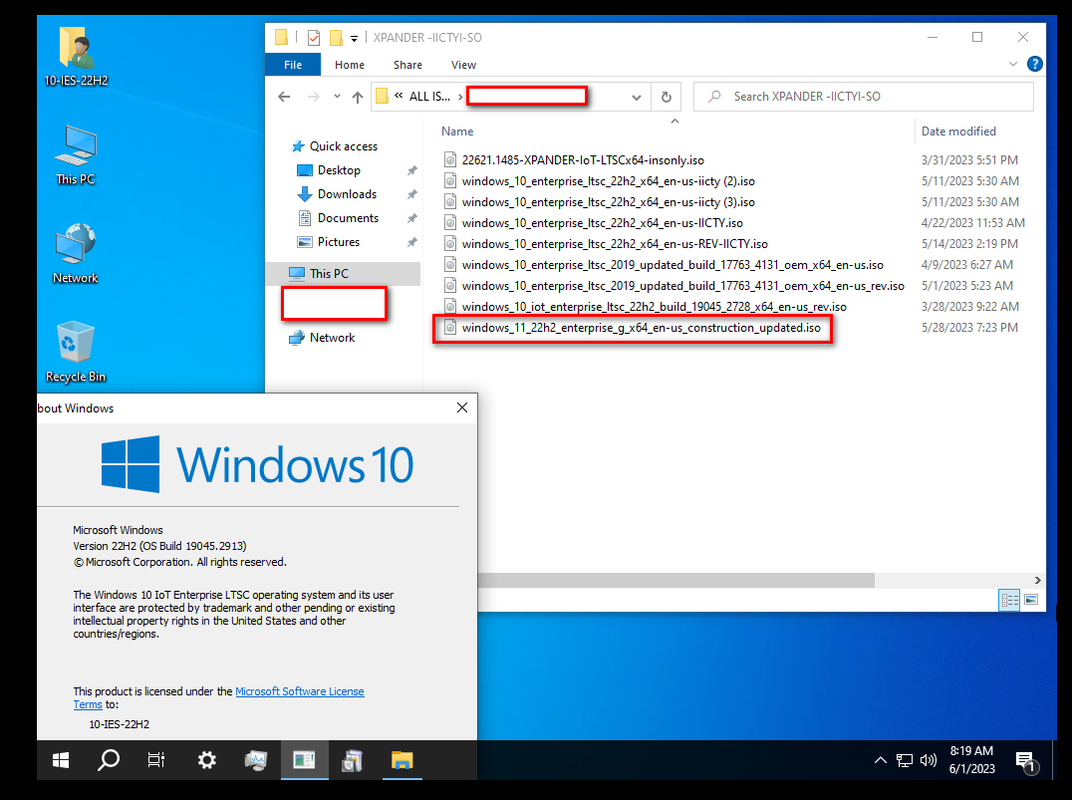This screenshot has width=1072, height=800.
Task: Open the View ribbon tab
Action: click(x=463, y=65)
